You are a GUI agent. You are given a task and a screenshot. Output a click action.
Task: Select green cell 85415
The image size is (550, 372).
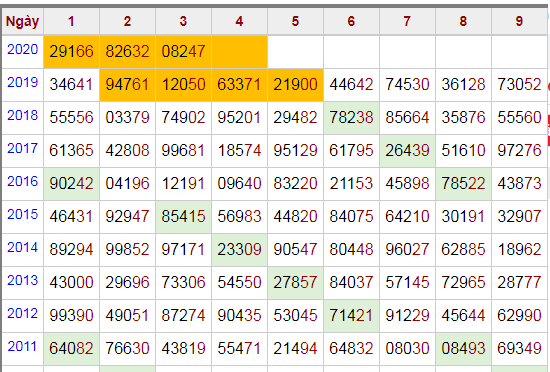(x=183, y=216)
